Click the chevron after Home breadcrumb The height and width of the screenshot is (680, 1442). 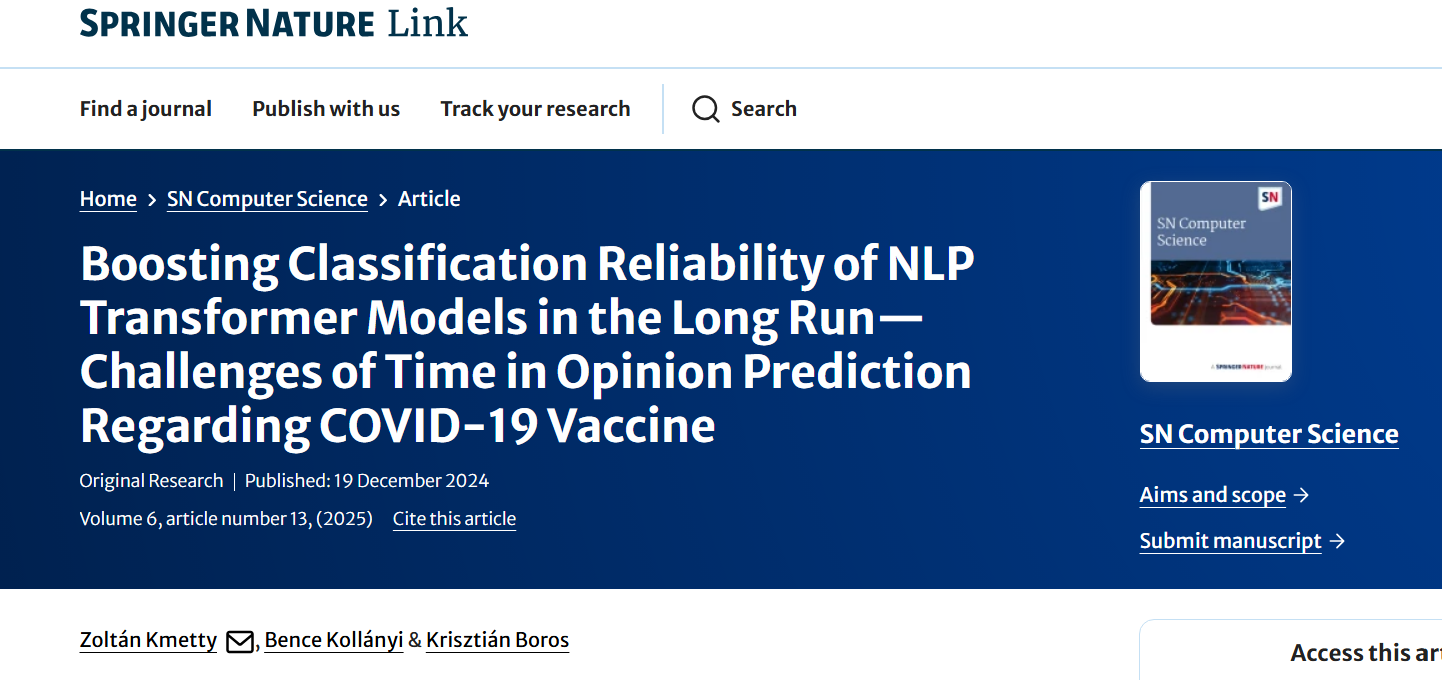tap(152, 200)
